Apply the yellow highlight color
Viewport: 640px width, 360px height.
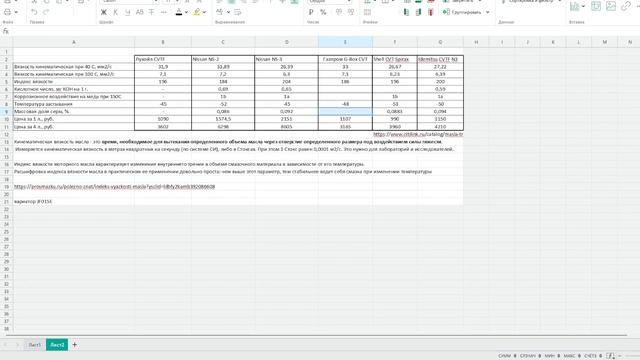click(197, 13)
